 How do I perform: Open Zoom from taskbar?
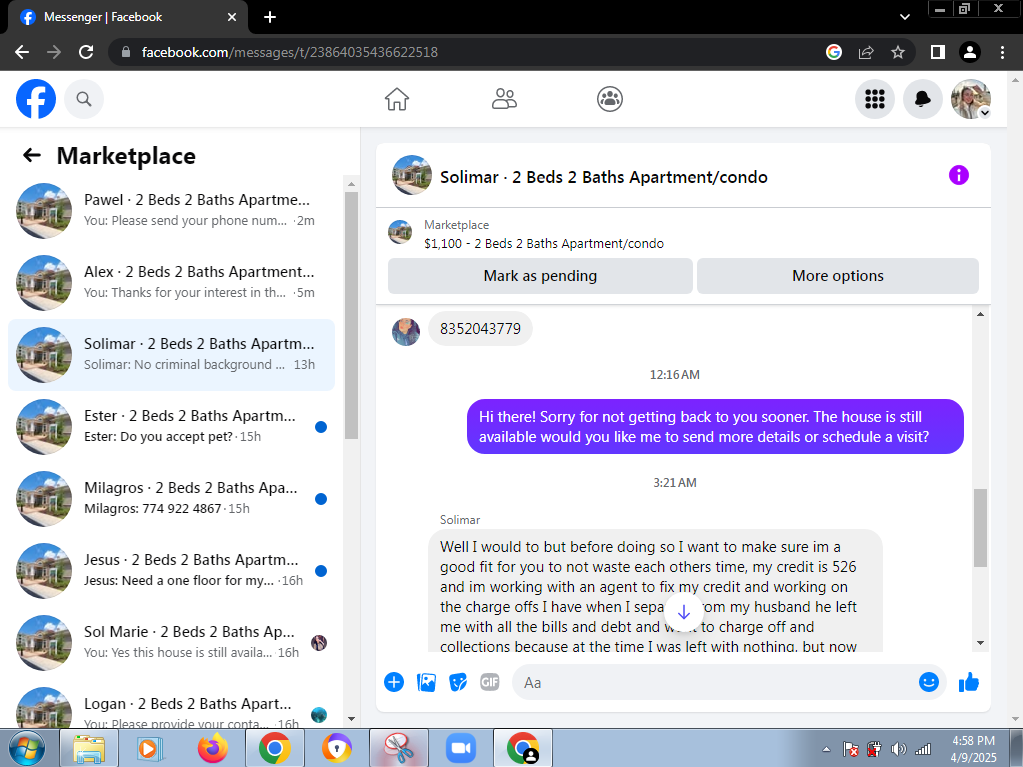[461, 749]
